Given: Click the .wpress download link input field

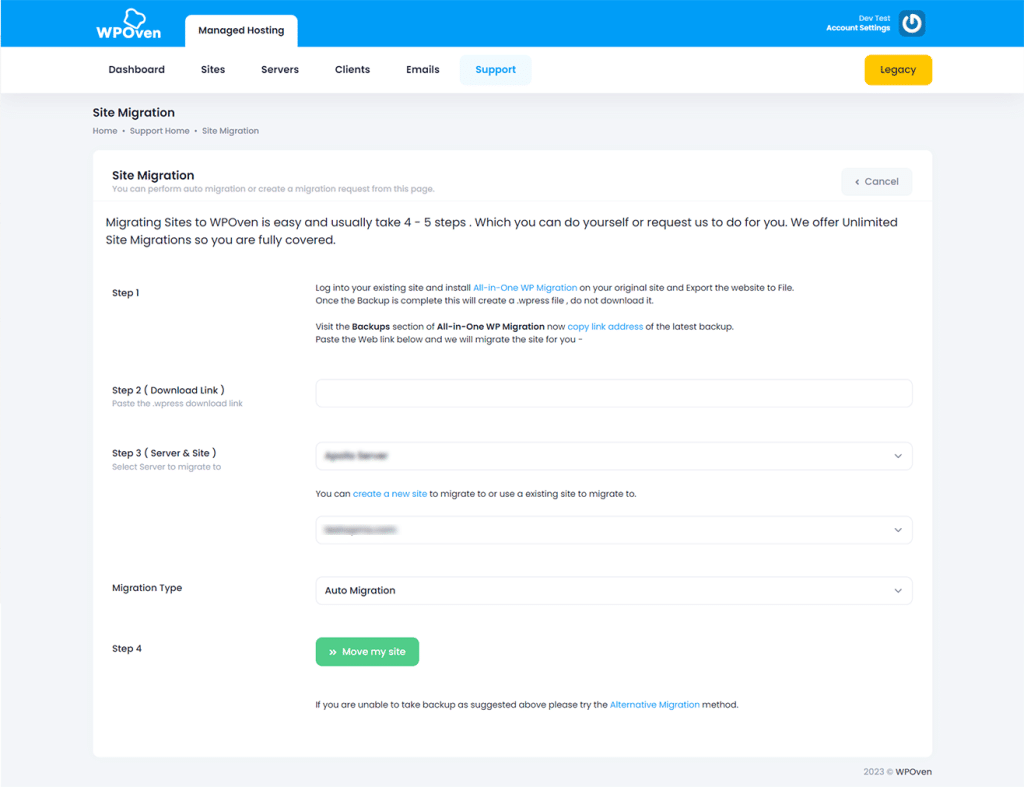Looking at the screenshot, I should coord(613,393).
